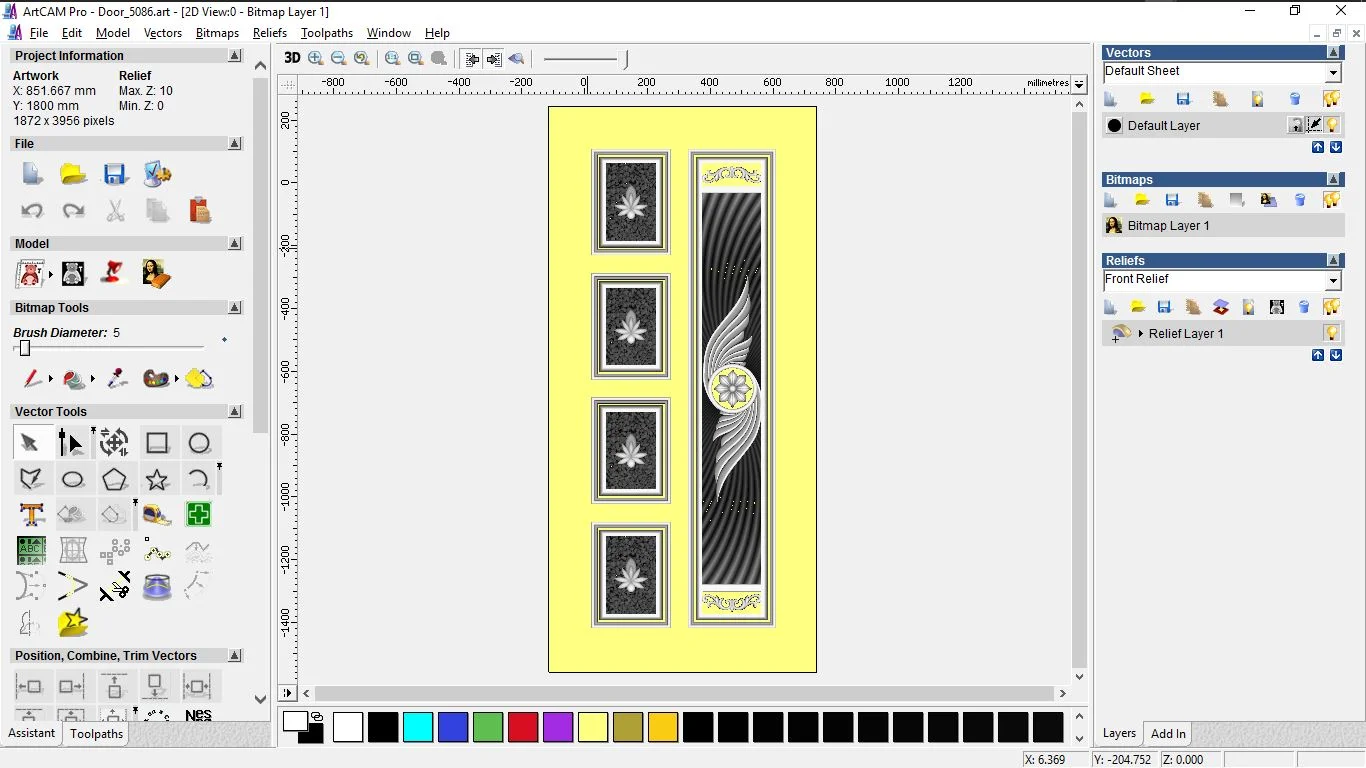Viewport: 1366px width, 768px height.
Task: Toggle all vector layers visibility
Action: pyautogui.click(x=1332, y=99)
